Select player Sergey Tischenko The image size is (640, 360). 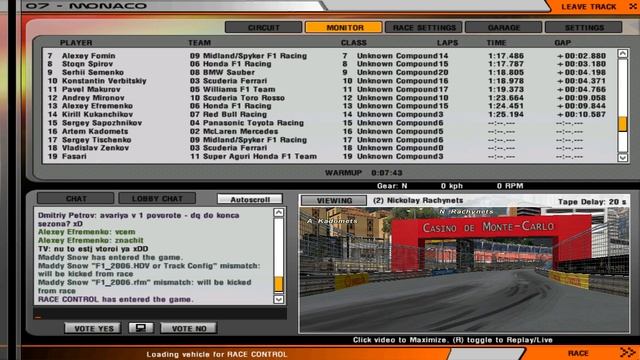(96, 140)
